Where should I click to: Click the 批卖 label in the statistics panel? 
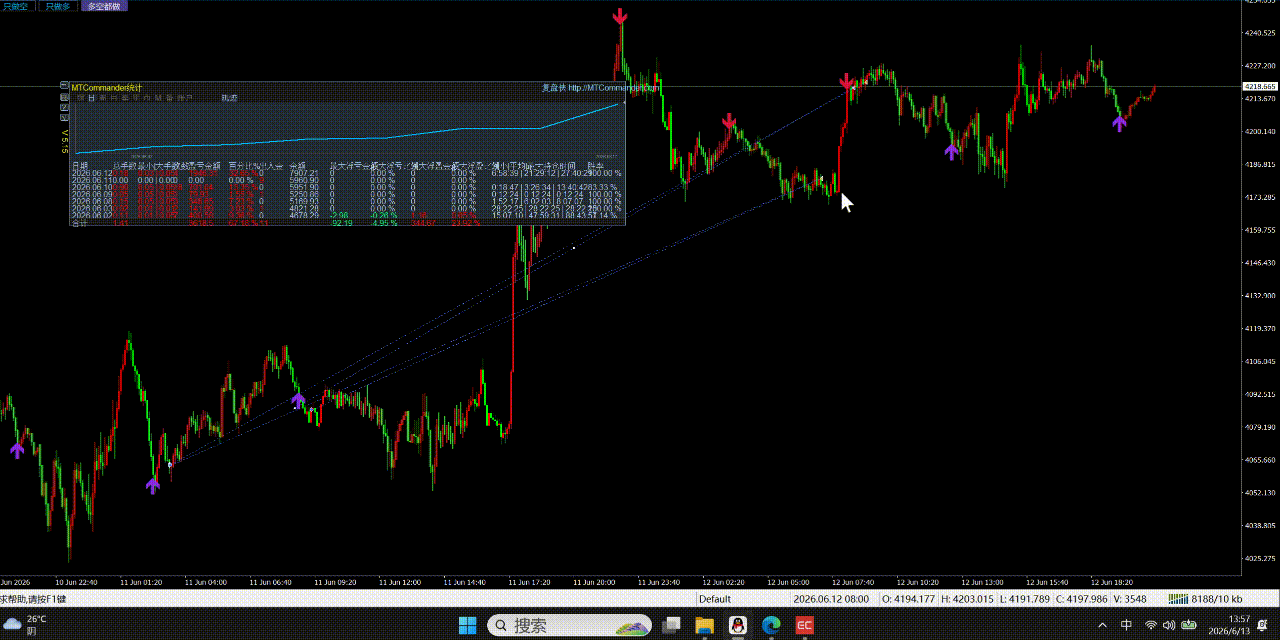pyautogui.click(x=230, y=98)
